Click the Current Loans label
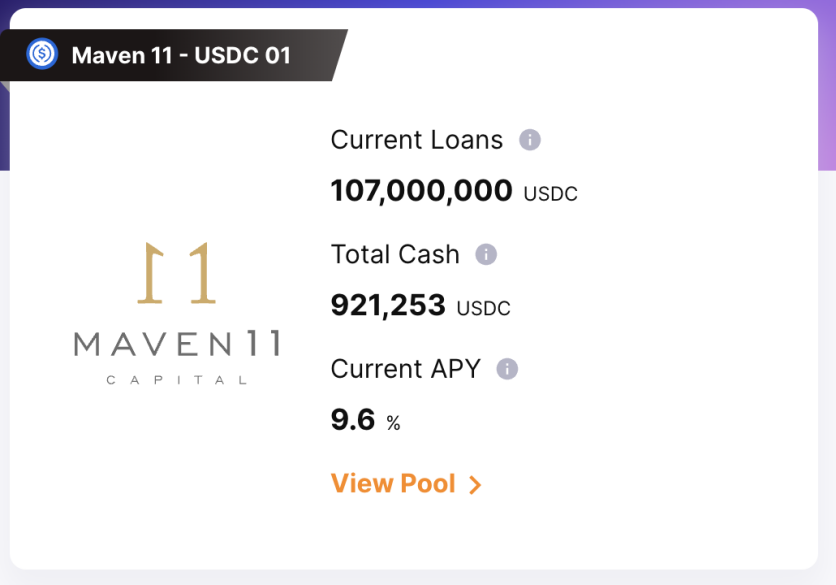This screenshot has height=585, width=836. (416, 140)
